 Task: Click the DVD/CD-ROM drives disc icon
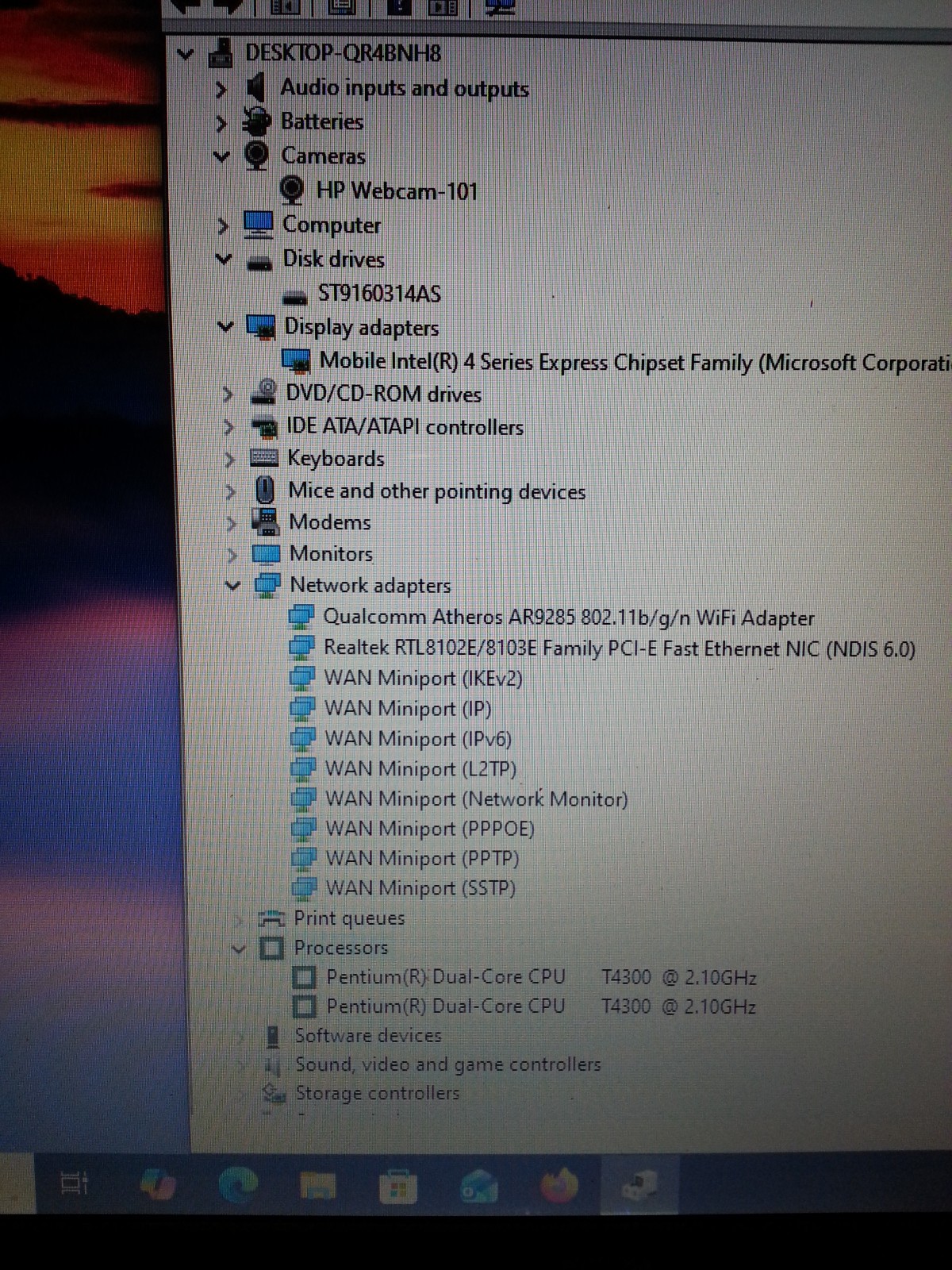tap(263, 392)
